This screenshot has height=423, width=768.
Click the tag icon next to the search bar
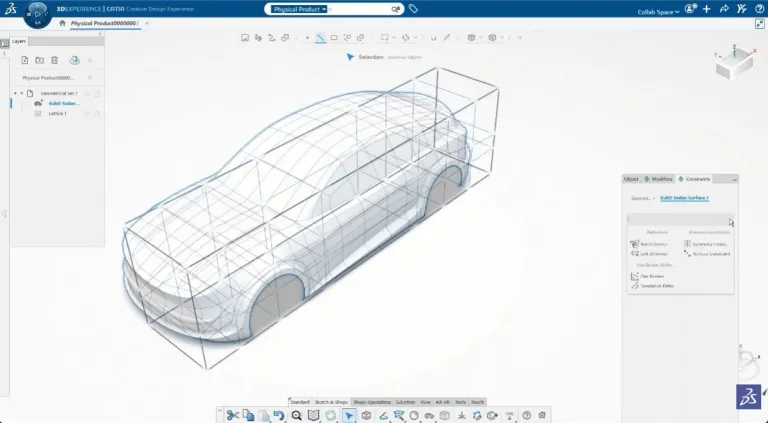[x=413, y=9]
